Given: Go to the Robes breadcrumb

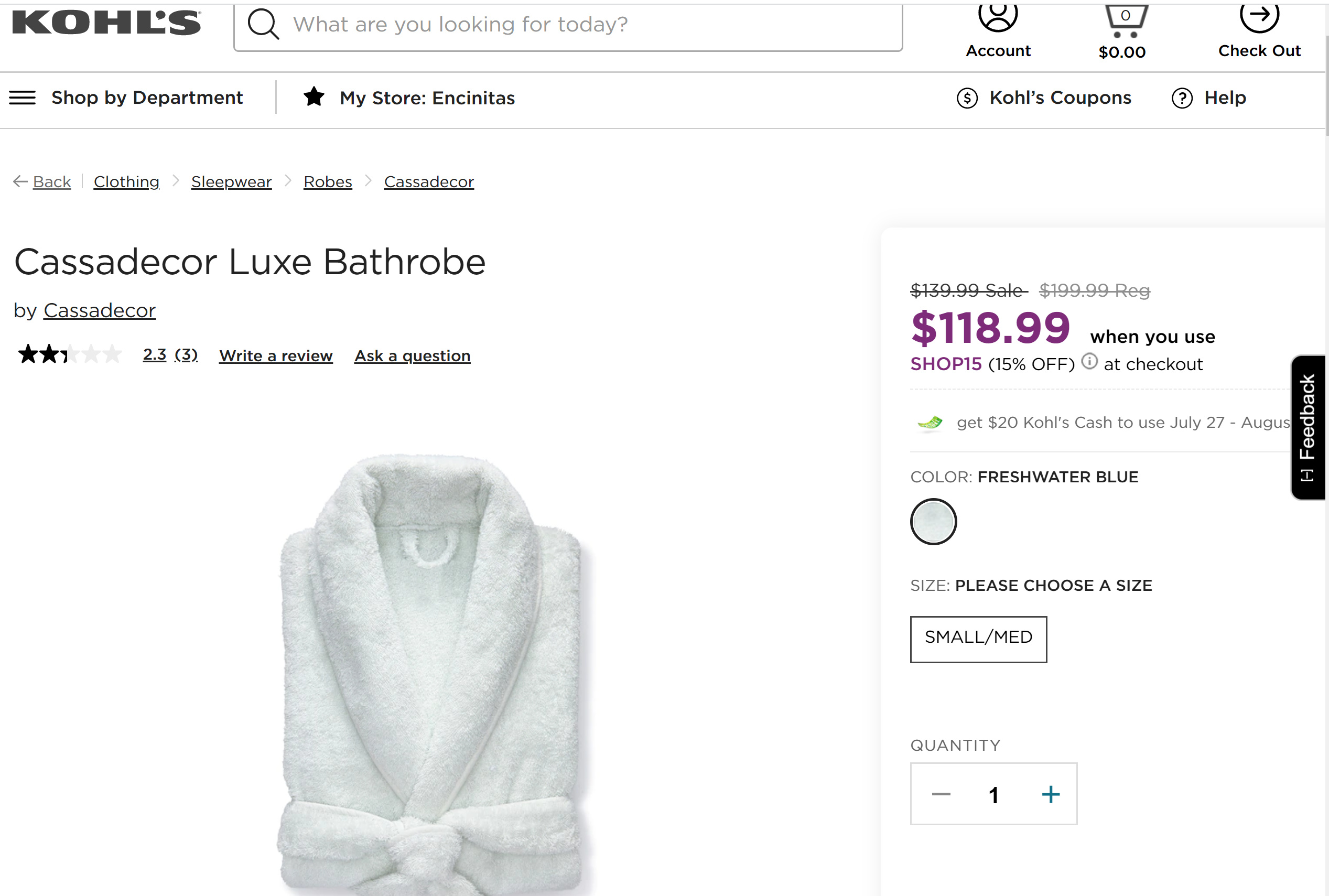Looking at the screenshot, I should (327, 182).
